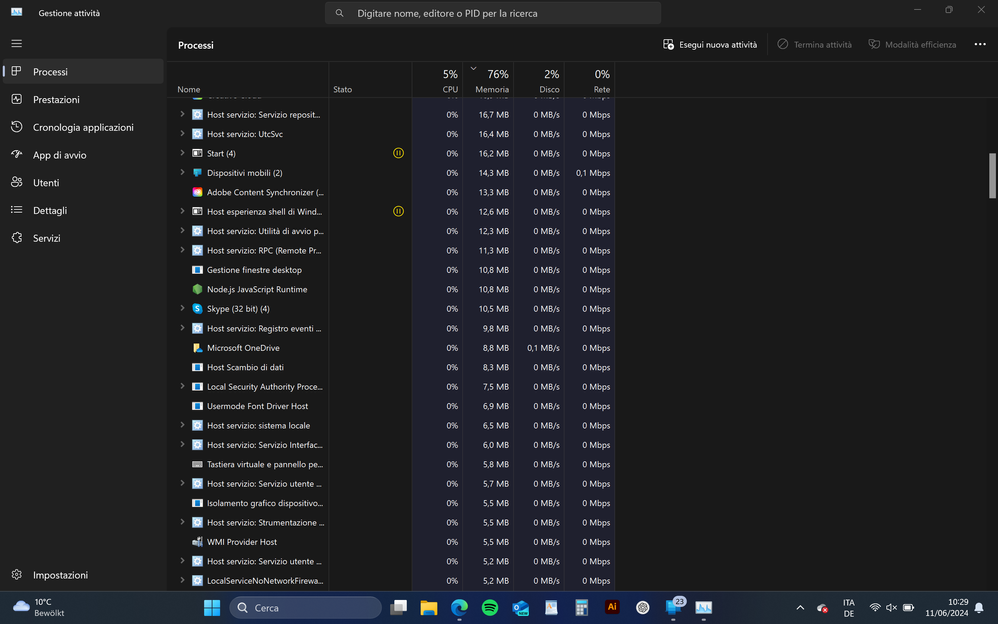Focus the search field for name, editor or PID
This screenshot has height=624, width=998.
click(x=493, y=13)
